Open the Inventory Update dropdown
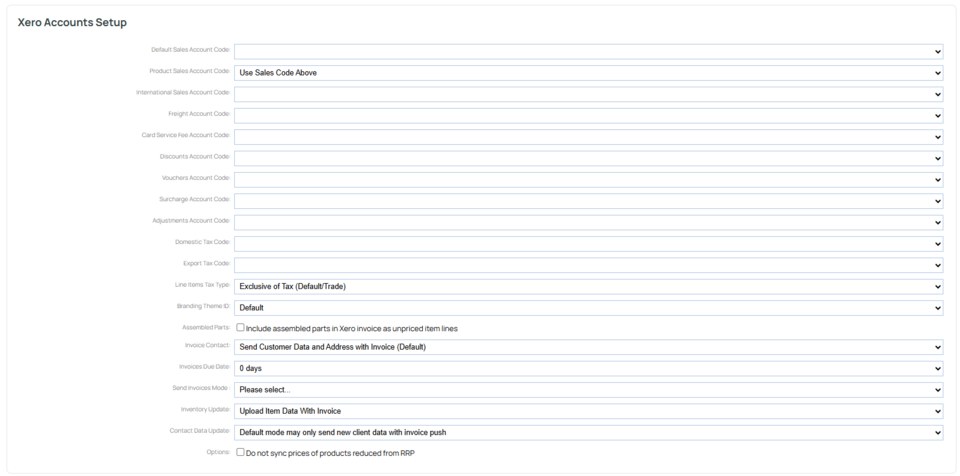 tap(588, 411)
